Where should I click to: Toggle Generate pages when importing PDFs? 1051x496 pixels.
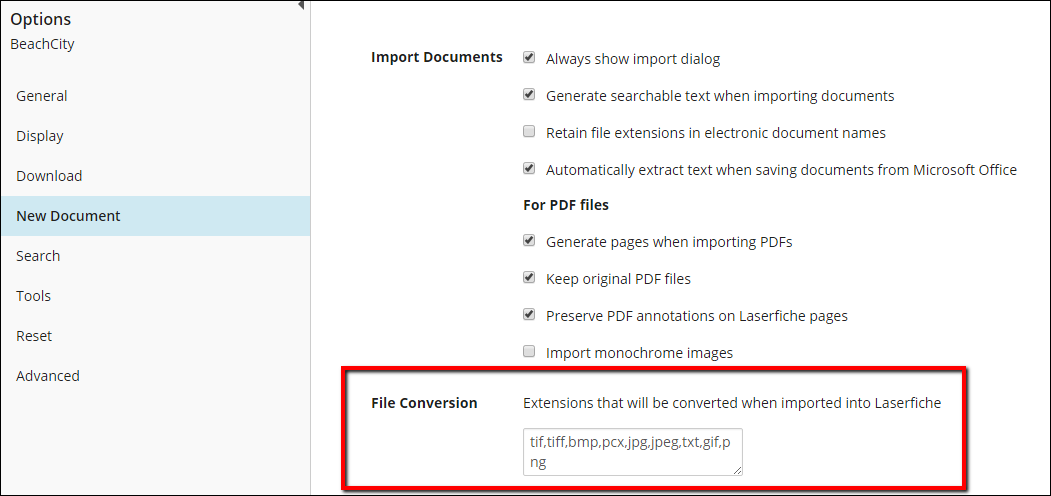coord(529,241)
